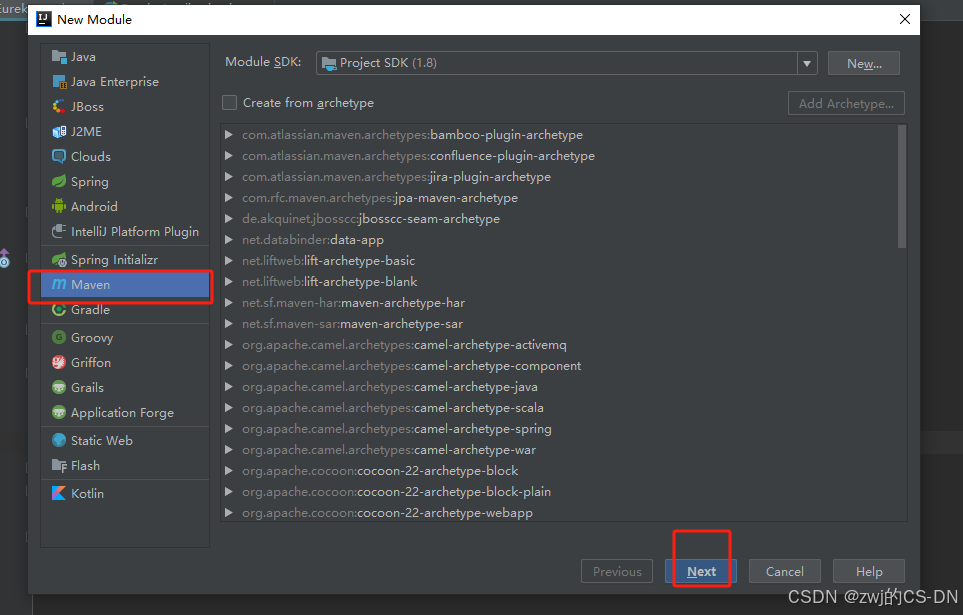
Task: Select cocoon-22-archetype-block archetype row
Action: (559, 471)
